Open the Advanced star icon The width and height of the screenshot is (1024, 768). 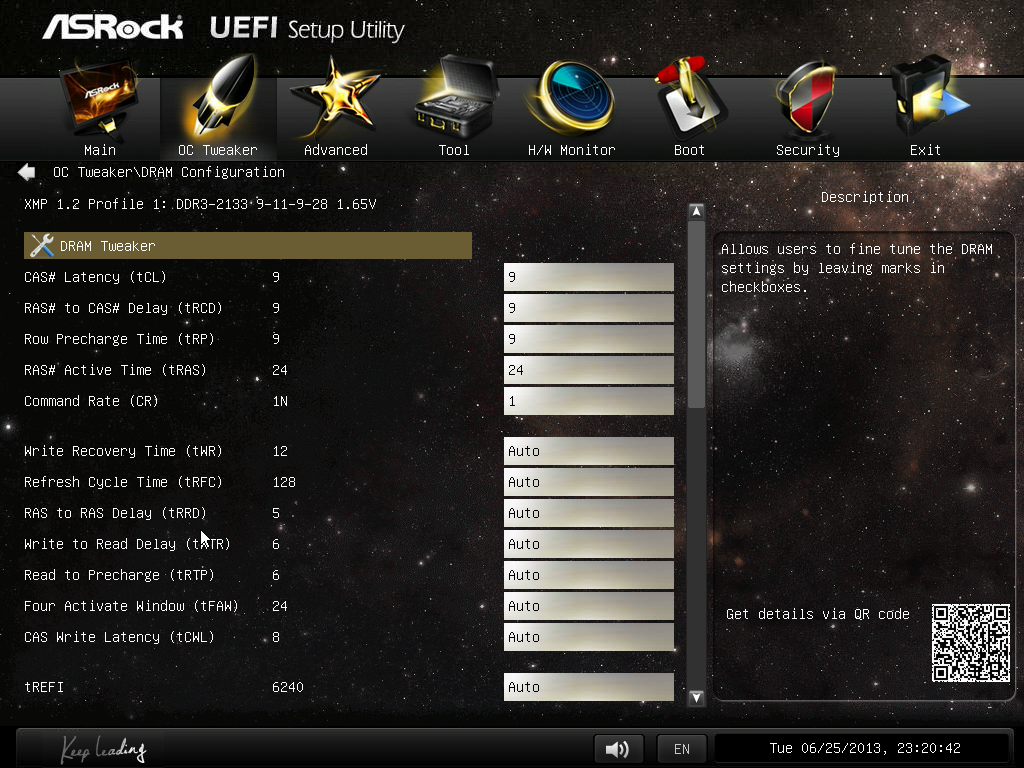point(336,98)
